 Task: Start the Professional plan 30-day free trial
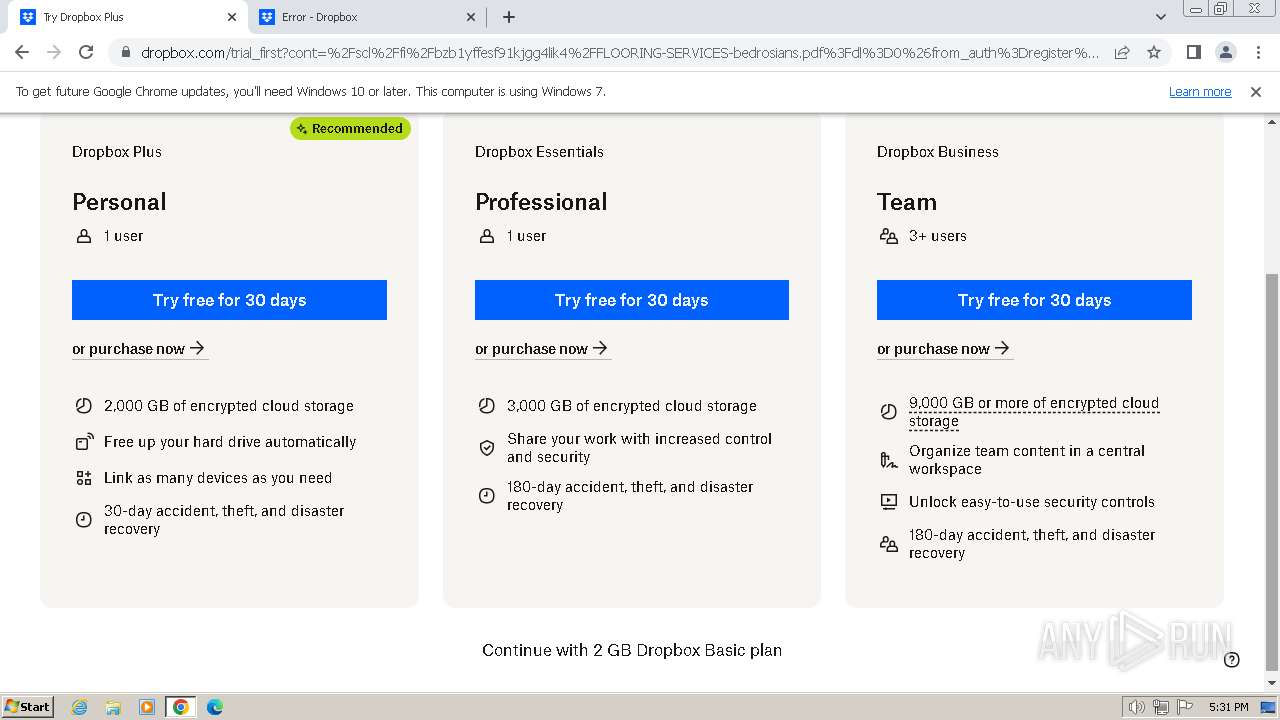click(x=632, y=300)
